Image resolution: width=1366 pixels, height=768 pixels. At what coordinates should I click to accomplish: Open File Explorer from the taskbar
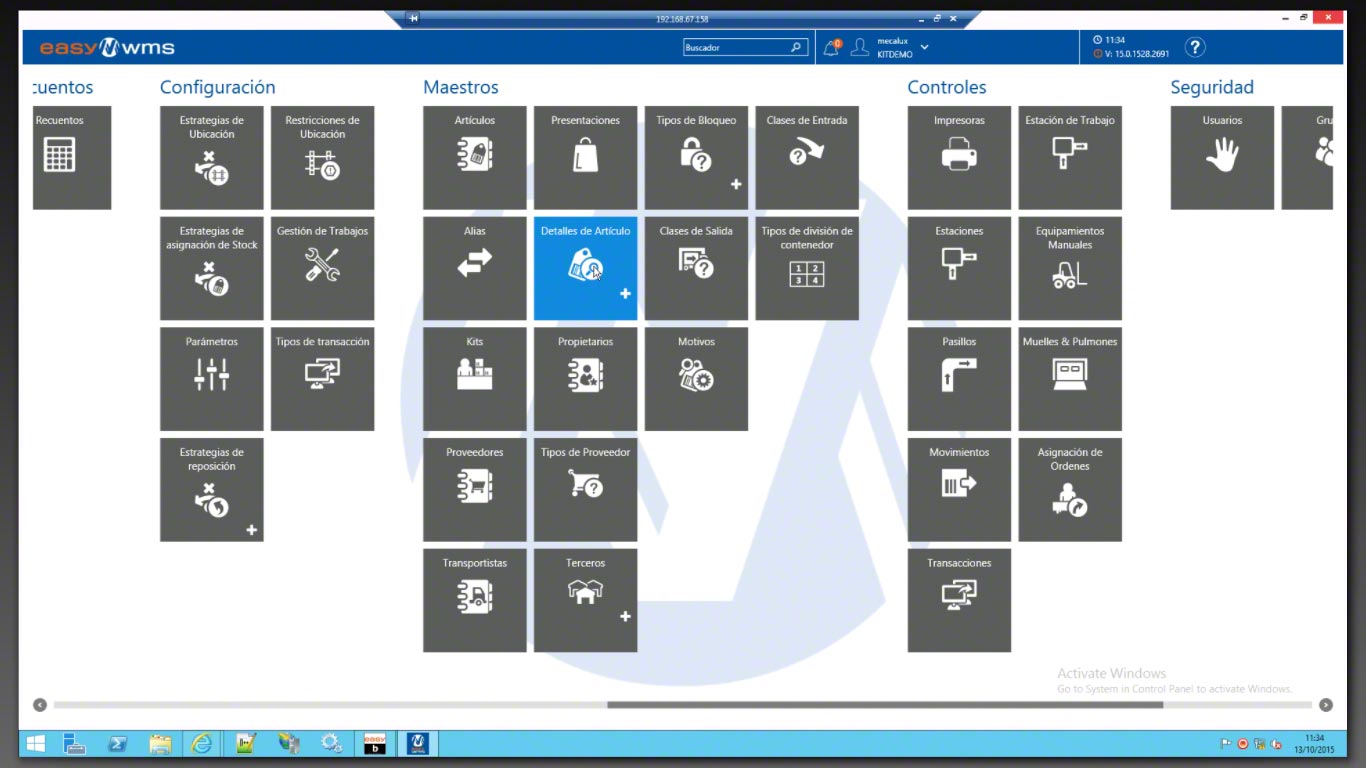[159, 744]
